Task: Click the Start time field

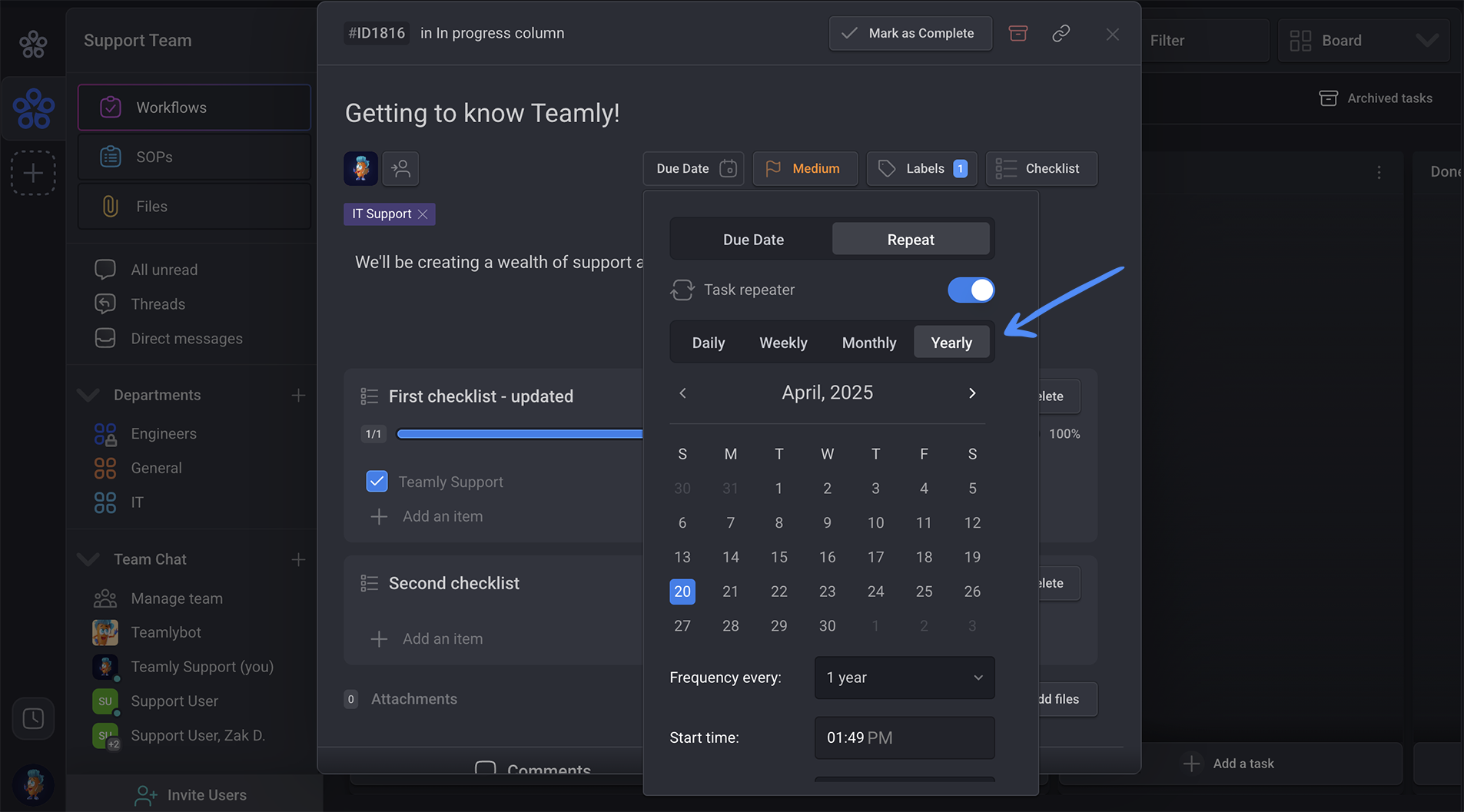Action: pos(905,737)
